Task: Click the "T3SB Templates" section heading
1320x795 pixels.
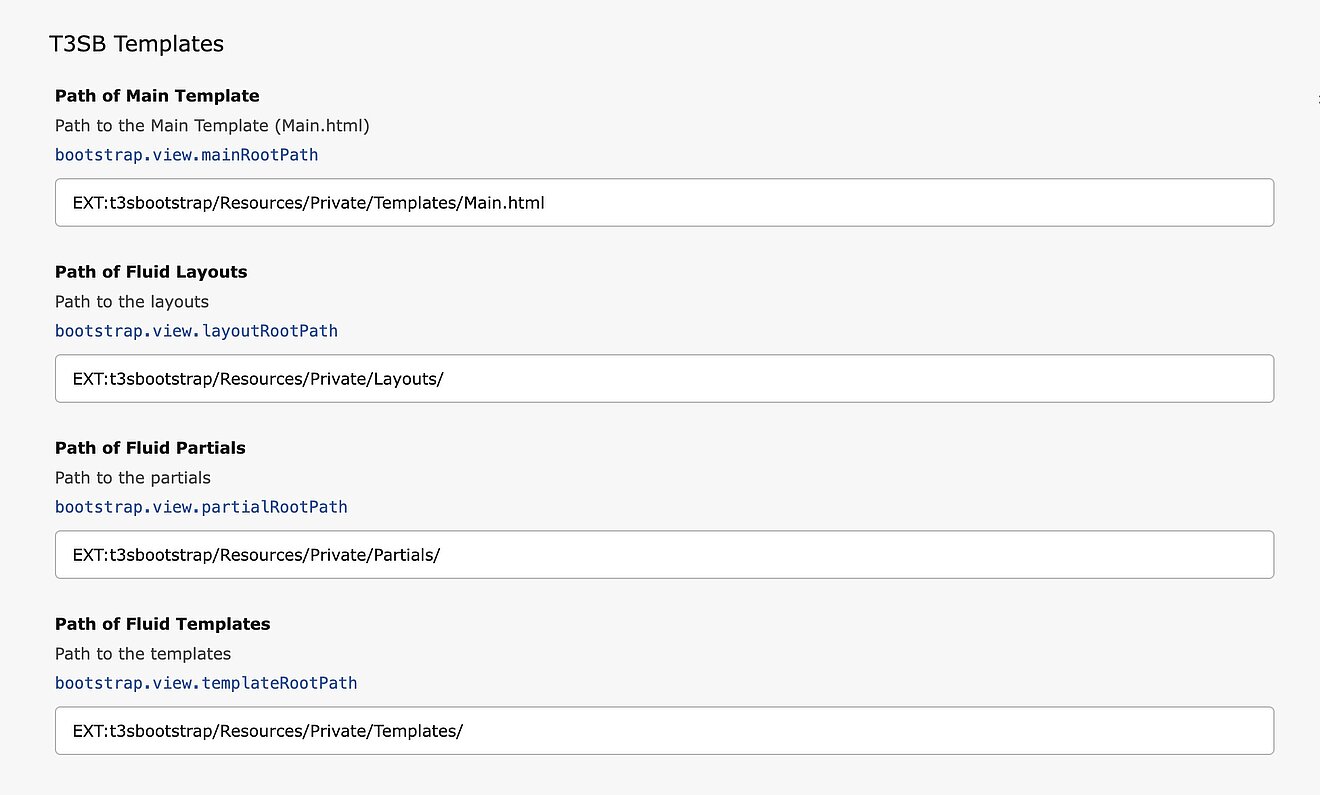Action: [136, 44]
